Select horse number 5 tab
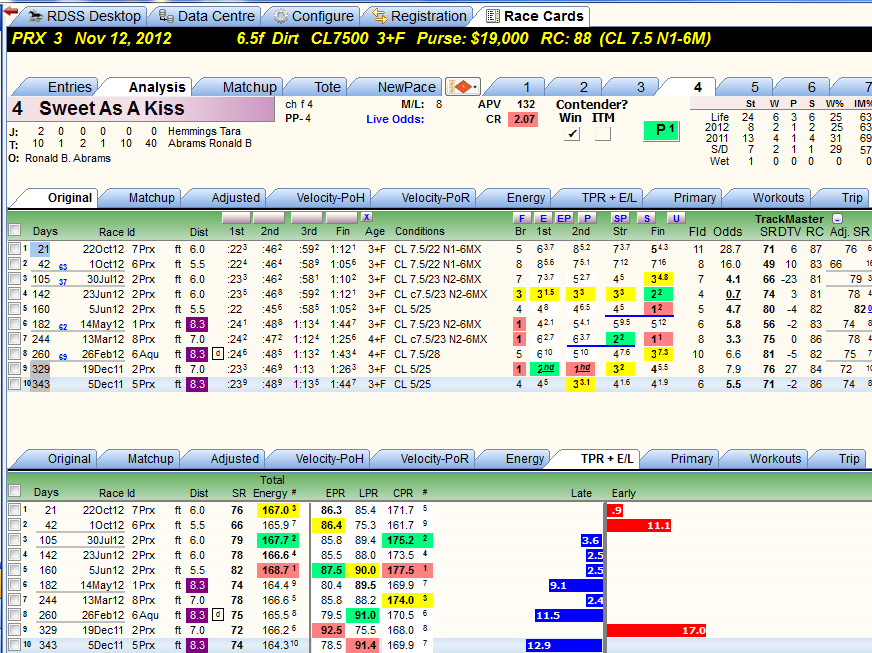Screen dimensions: 872x653 pos(754,87)
